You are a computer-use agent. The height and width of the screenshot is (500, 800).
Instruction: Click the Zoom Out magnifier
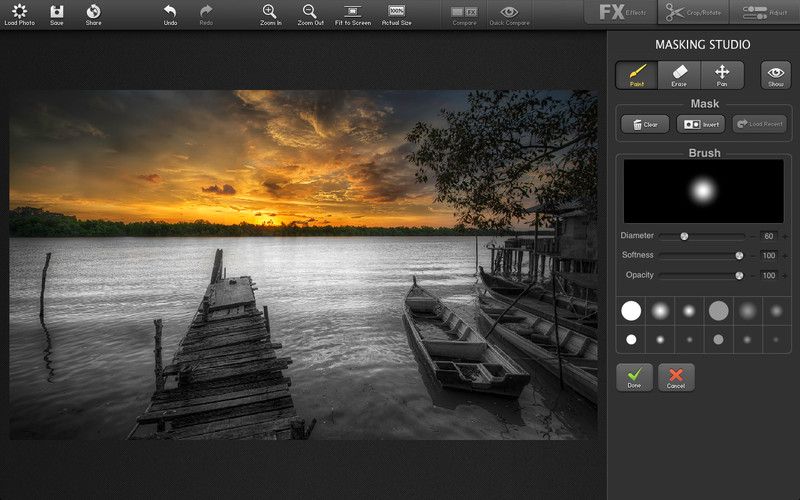[310, 14]
